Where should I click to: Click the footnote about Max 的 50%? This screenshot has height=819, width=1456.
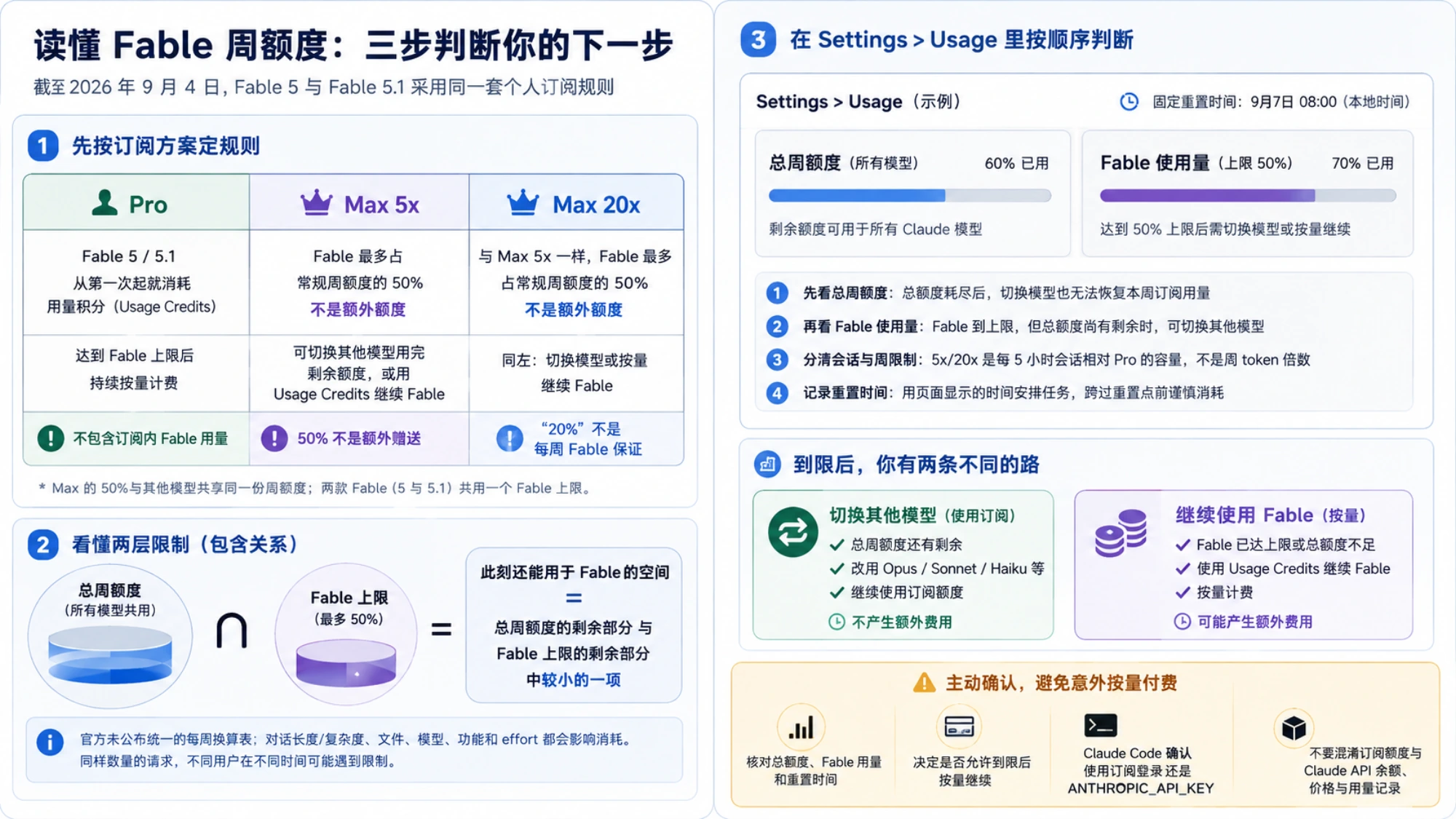click(314, 488)
